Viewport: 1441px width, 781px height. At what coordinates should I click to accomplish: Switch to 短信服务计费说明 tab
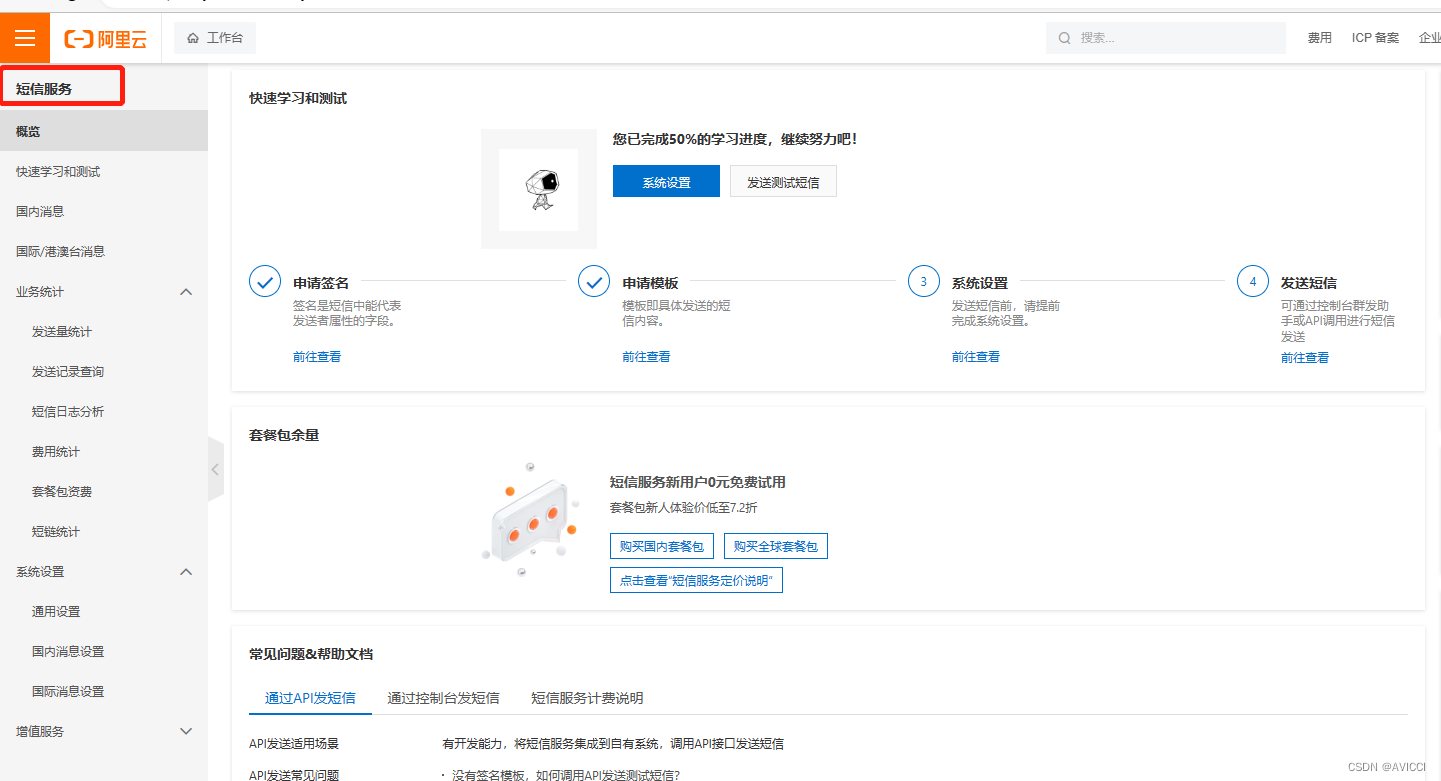587,698
